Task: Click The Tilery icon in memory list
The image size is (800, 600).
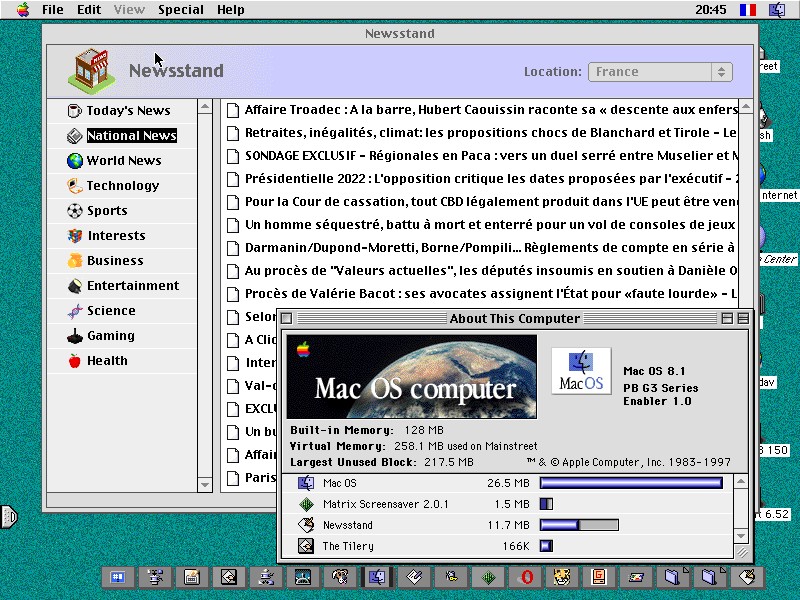Action: [306, 546]
